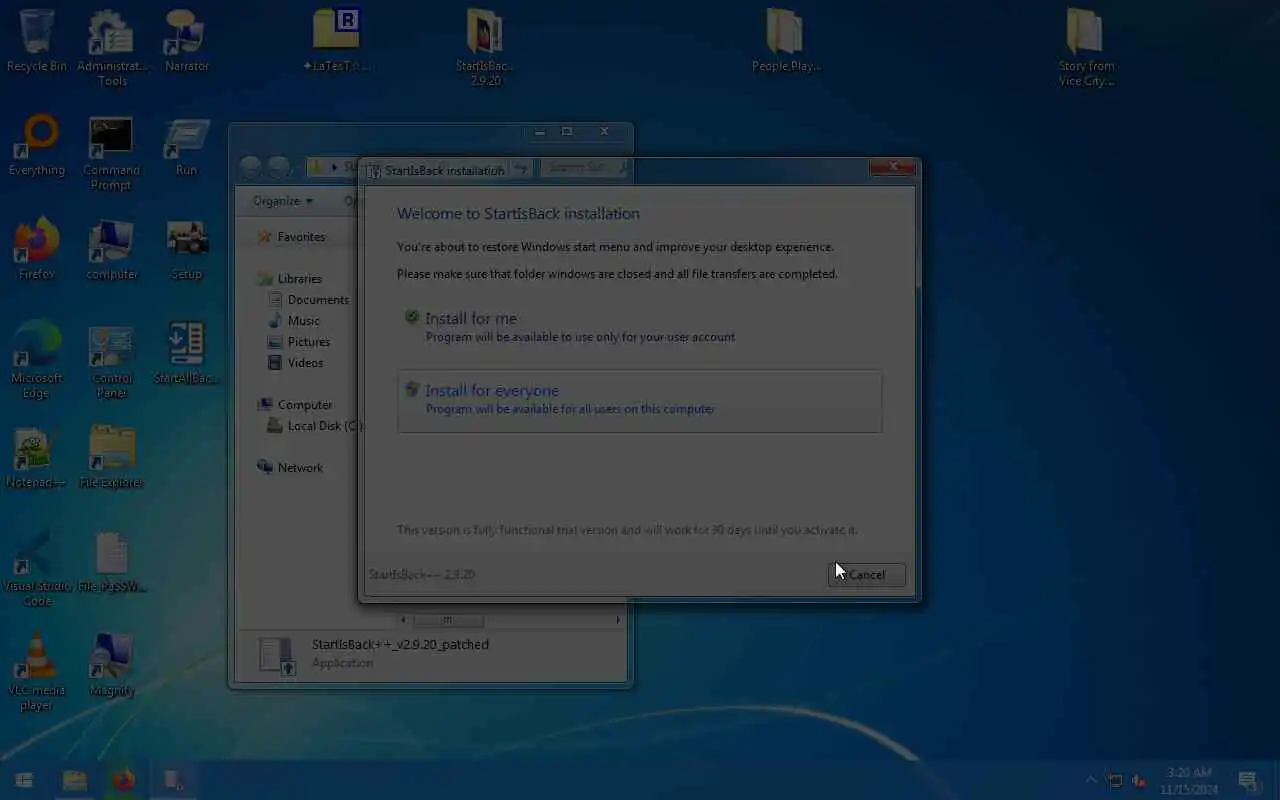Open the network tray icon
This screenshot has height=800, width=1280.
coord(1114,780)
